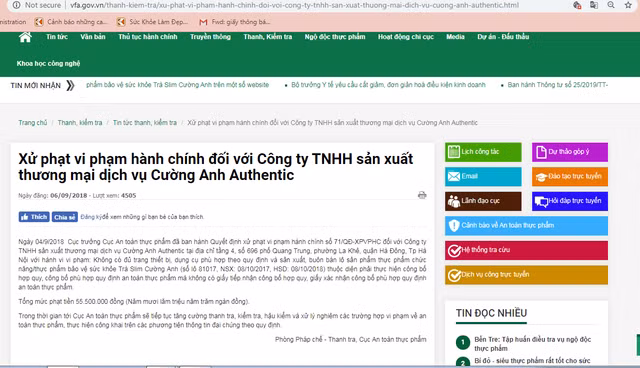Bookmark this page with star icon

[x=628, y=5]
